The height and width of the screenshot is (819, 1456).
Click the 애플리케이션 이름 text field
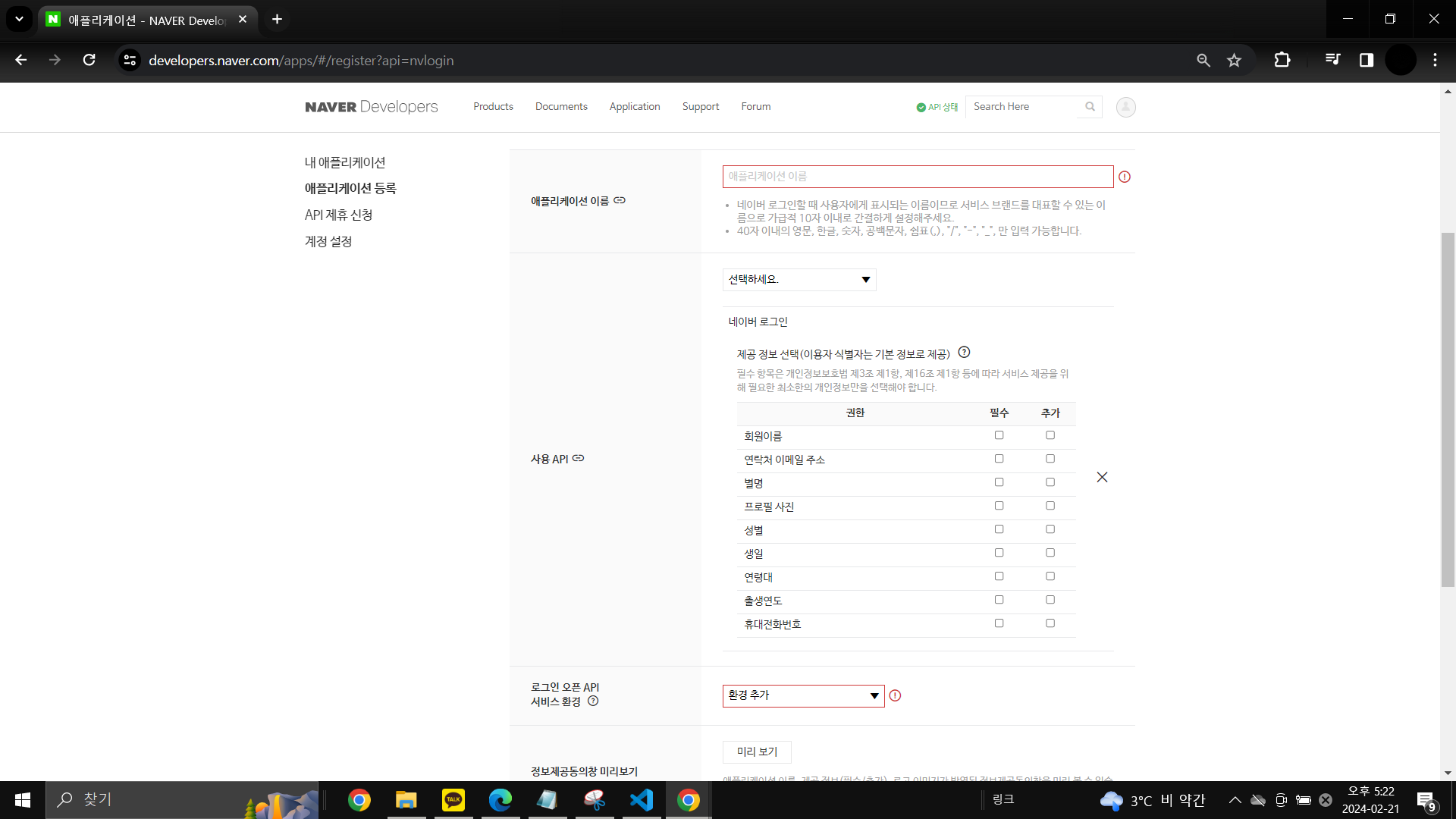pos(918,177)
